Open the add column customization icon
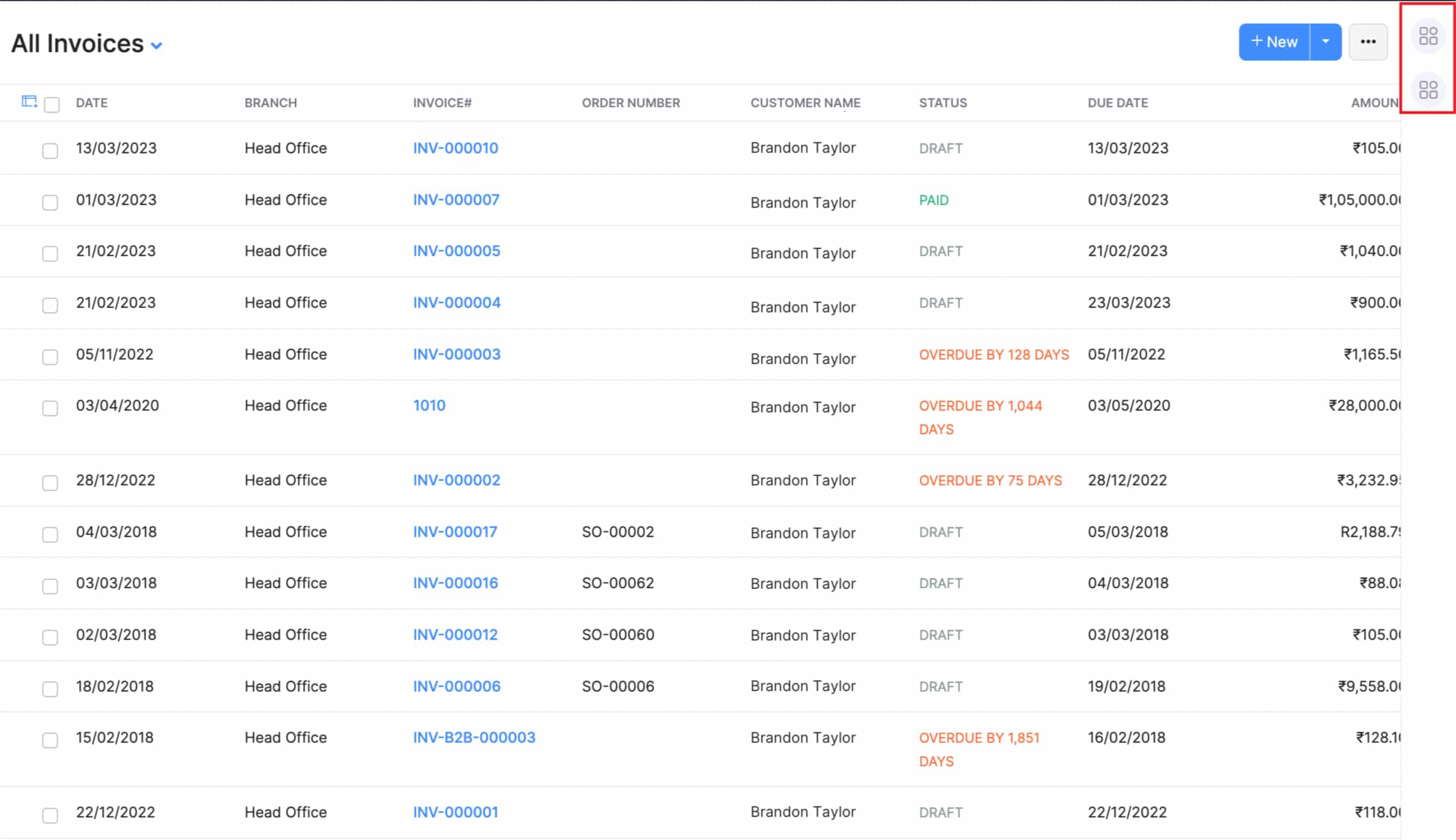The width and height of the screenshot is (1456, 840). coord(29,103)
